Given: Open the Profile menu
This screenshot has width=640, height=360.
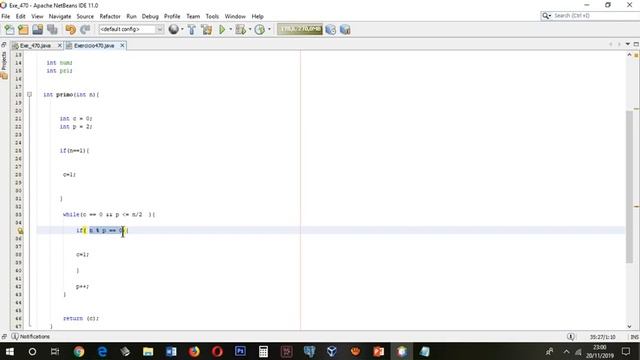Looking at the screenshot, I should tap(172, 16).
